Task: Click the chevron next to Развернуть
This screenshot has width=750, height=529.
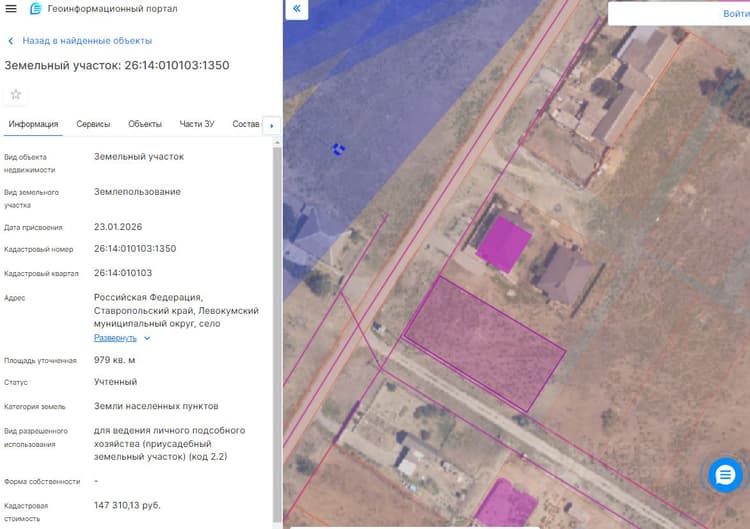Action: tap(147, 338)
